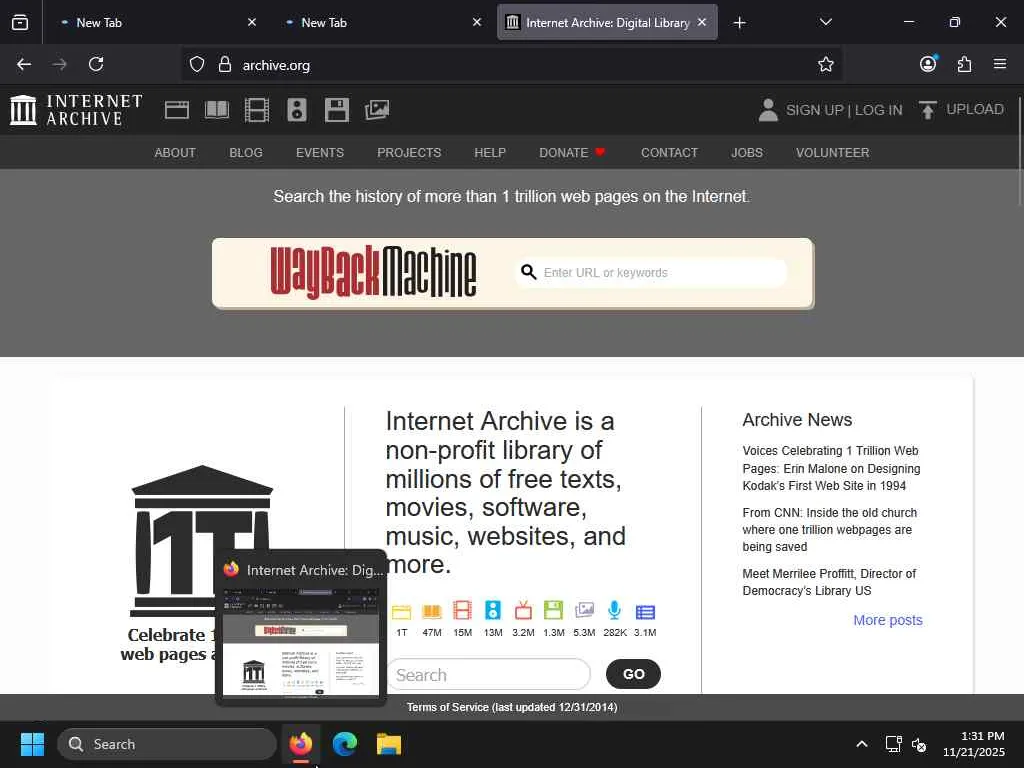
Task: Open the HELP menu item
Action: point(490,153)
